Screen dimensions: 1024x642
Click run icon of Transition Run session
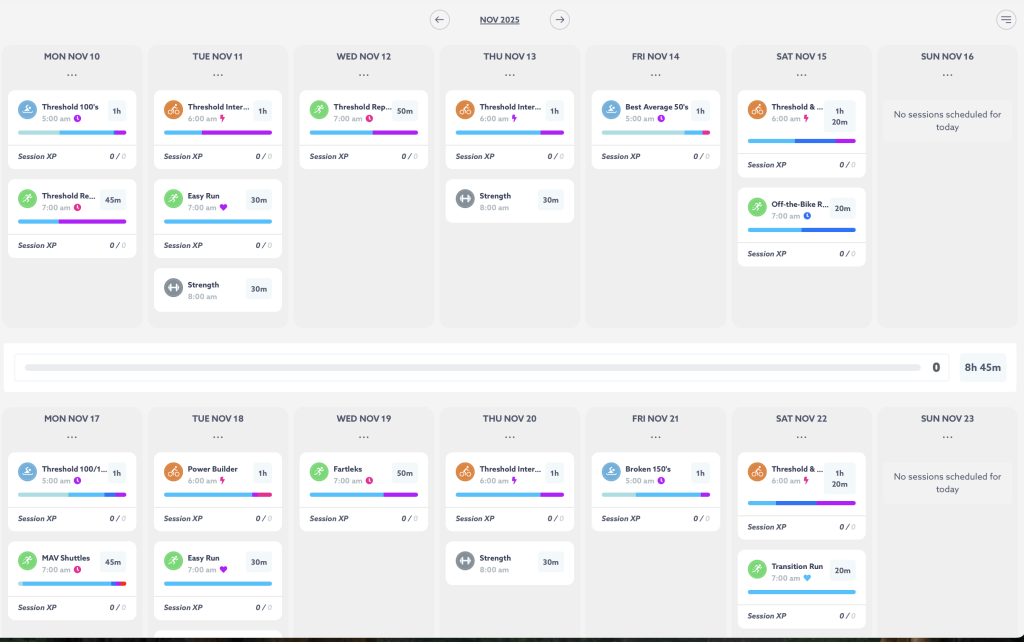[x=757, y=569]
